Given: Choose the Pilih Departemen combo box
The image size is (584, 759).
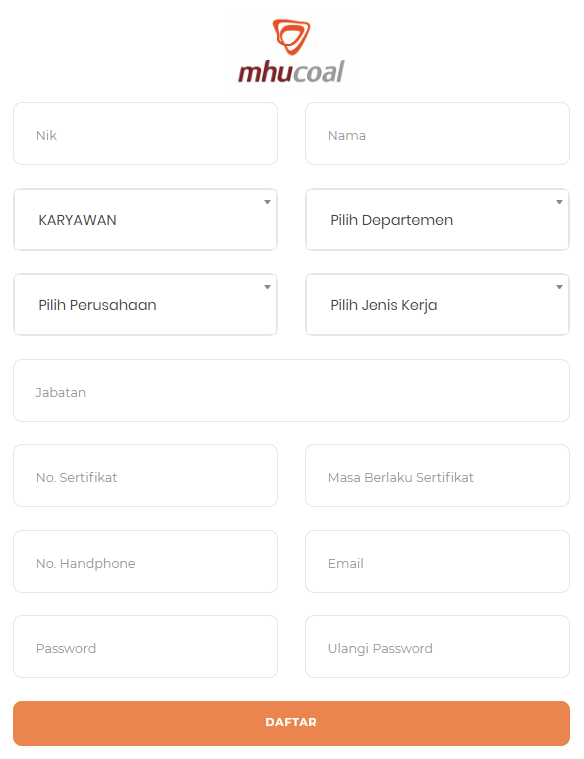Looking at the screenshot, I should [x=437, y=219].
